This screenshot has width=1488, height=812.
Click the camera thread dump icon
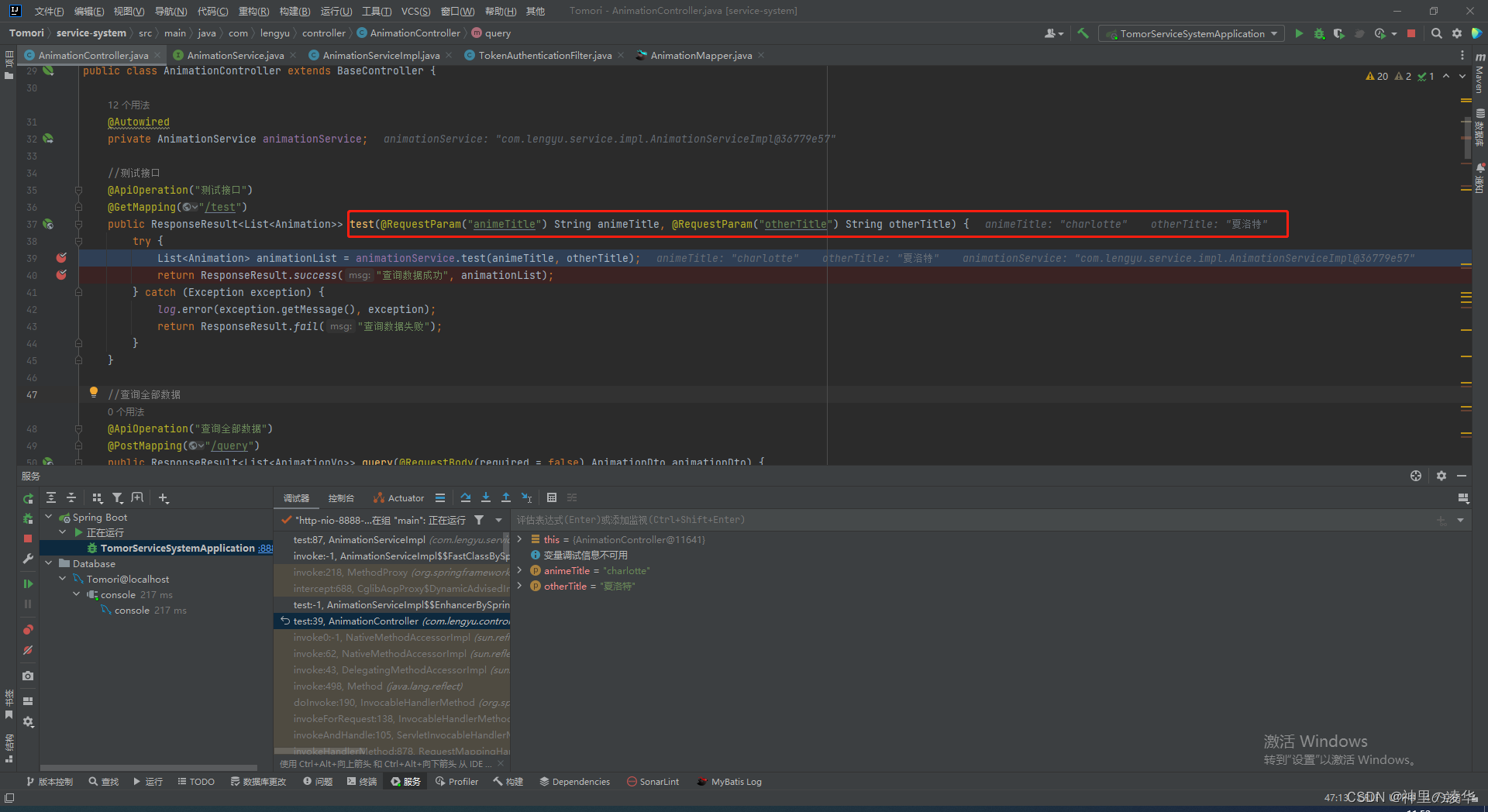[x=28, y=676]
